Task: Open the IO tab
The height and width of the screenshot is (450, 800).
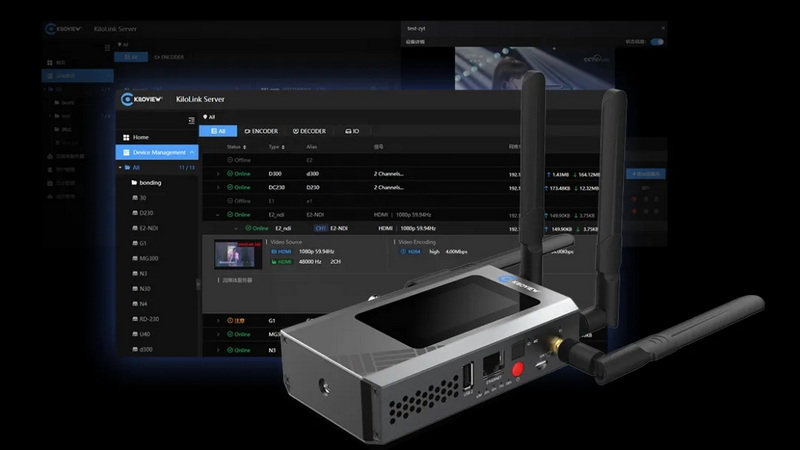Action: tap(351, 131)
